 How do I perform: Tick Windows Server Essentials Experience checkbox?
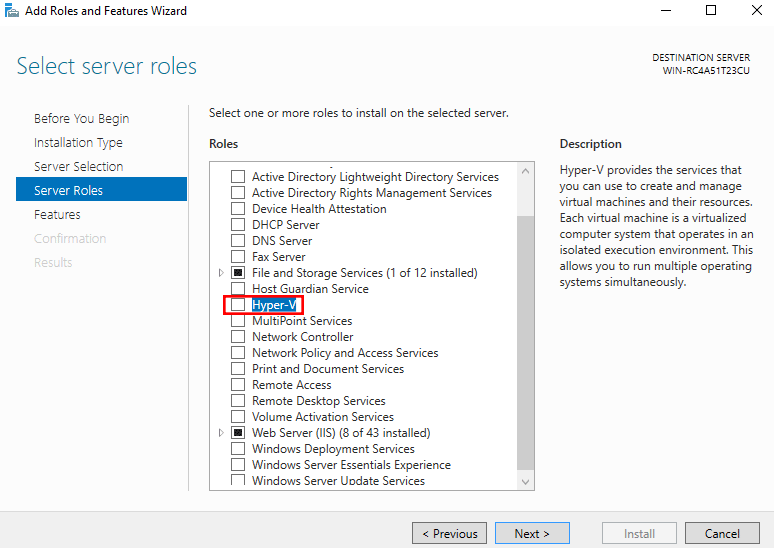238,465
